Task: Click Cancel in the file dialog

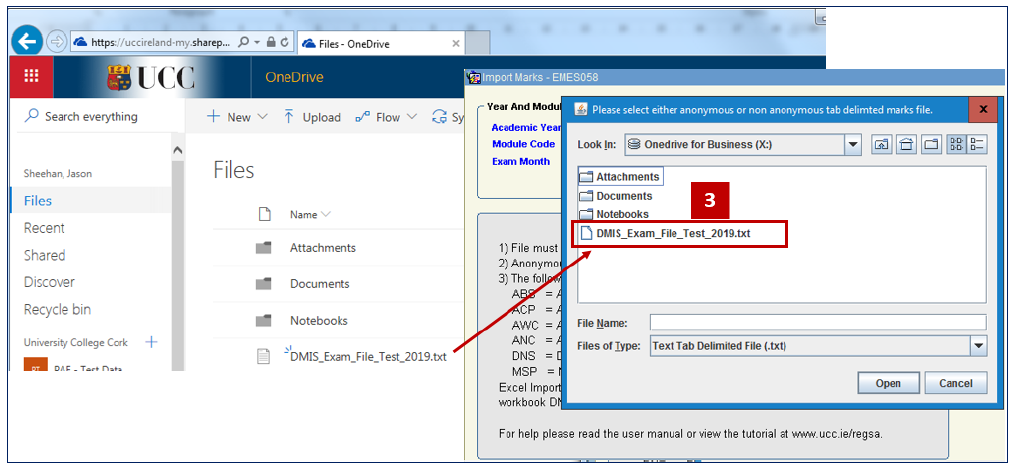Action: (955, 383)
